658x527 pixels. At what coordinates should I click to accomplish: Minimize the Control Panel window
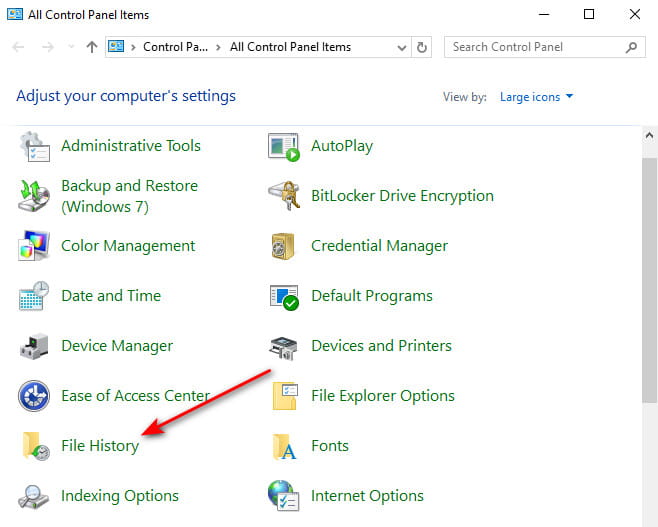[544, 14]
